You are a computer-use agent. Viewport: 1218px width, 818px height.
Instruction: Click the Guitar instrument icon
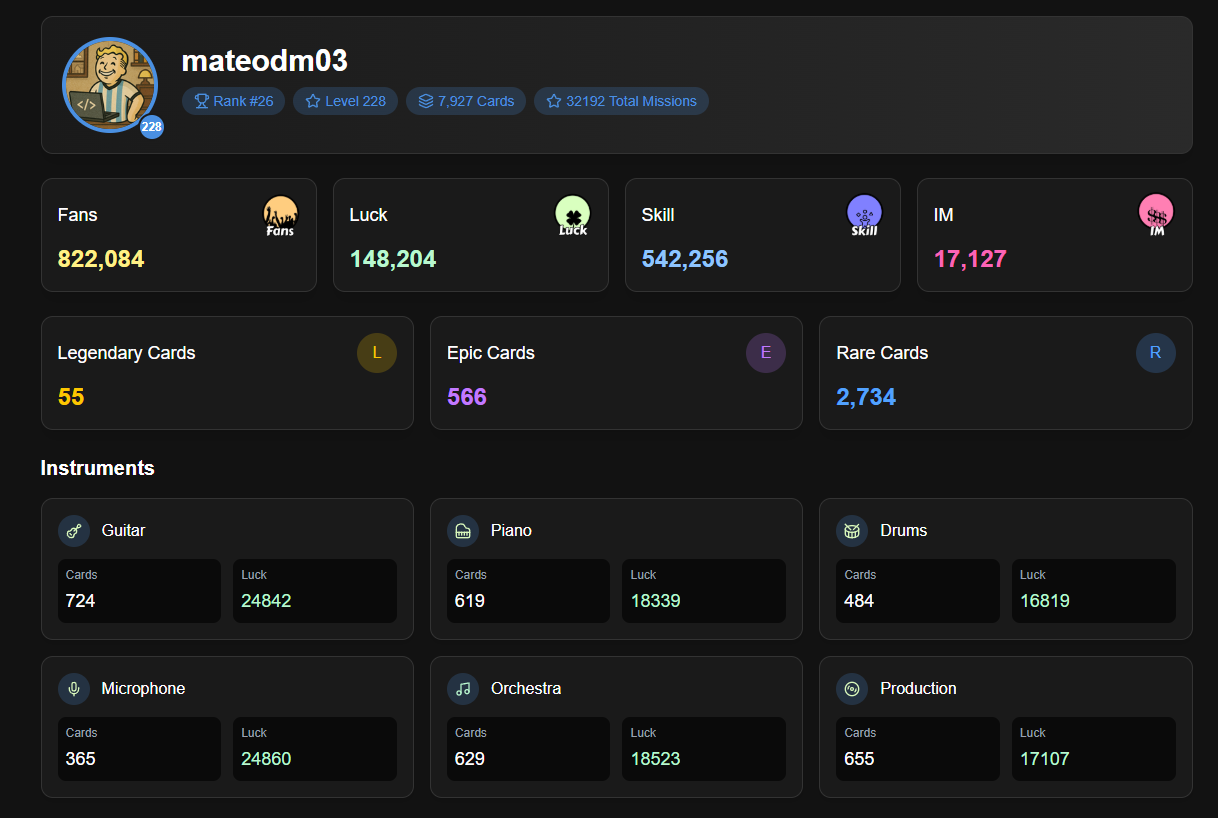74,531
